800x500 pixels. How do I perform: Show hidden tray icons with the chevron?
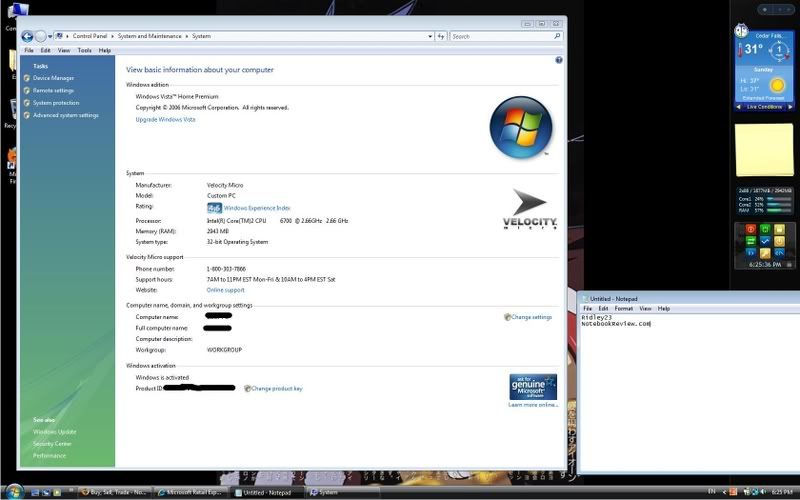pos(724,492)
